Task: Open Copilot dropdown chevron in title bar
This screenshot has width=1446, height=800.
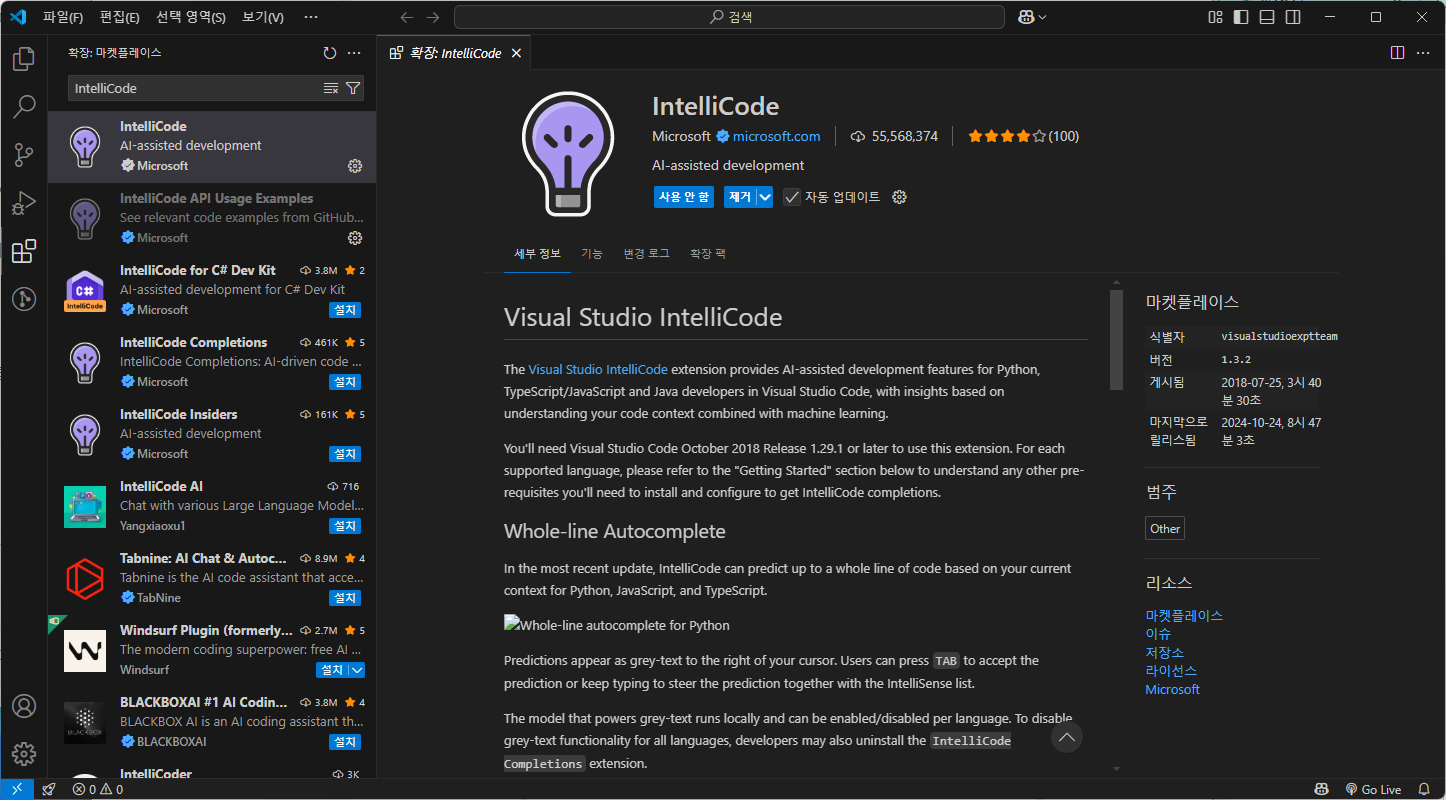Action: click(x=1043, y=17)
